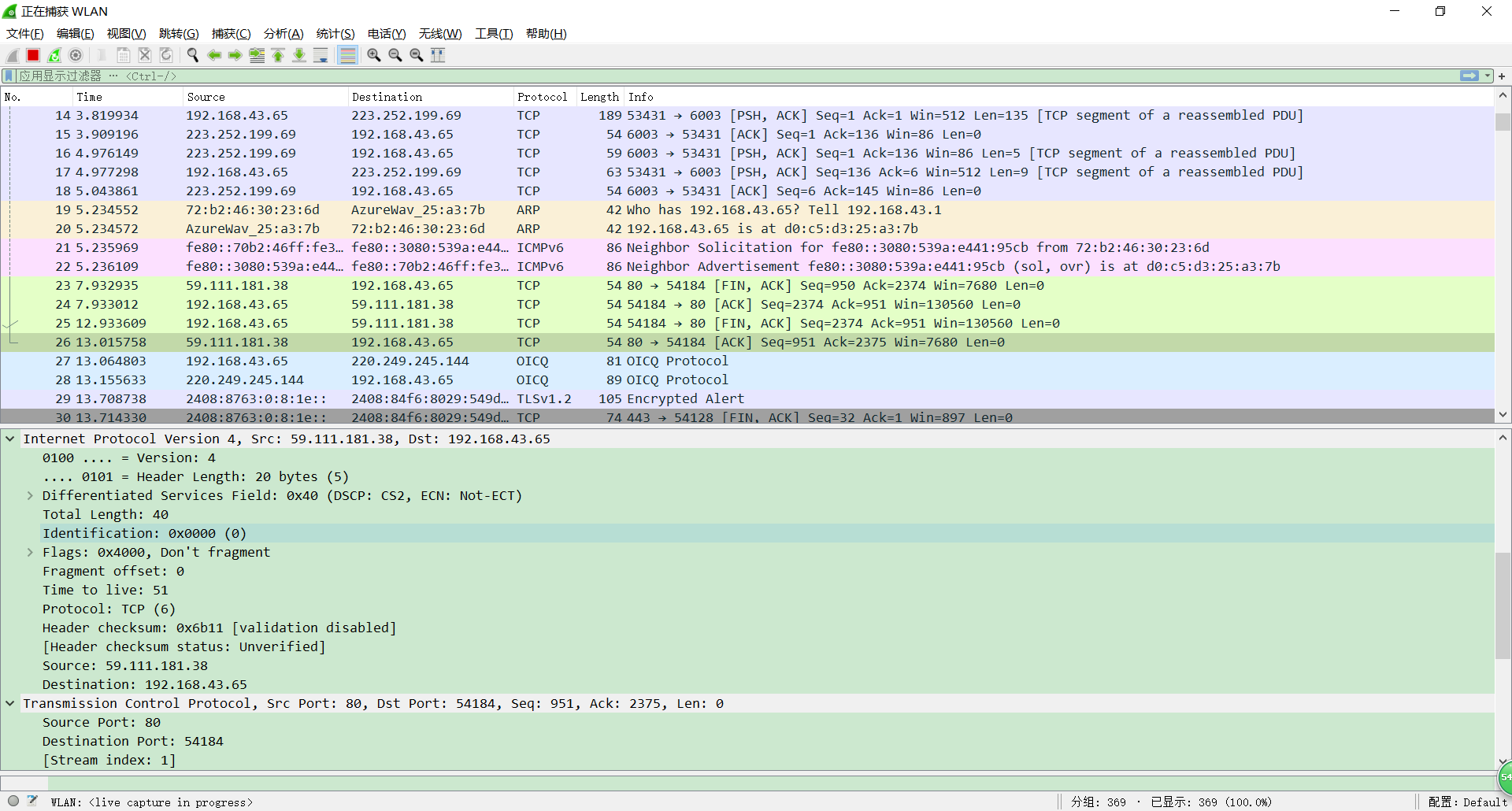Sort by the Protocol column header
The width and height of the screenshot is (1512, 811).
(x=545, y=97)
